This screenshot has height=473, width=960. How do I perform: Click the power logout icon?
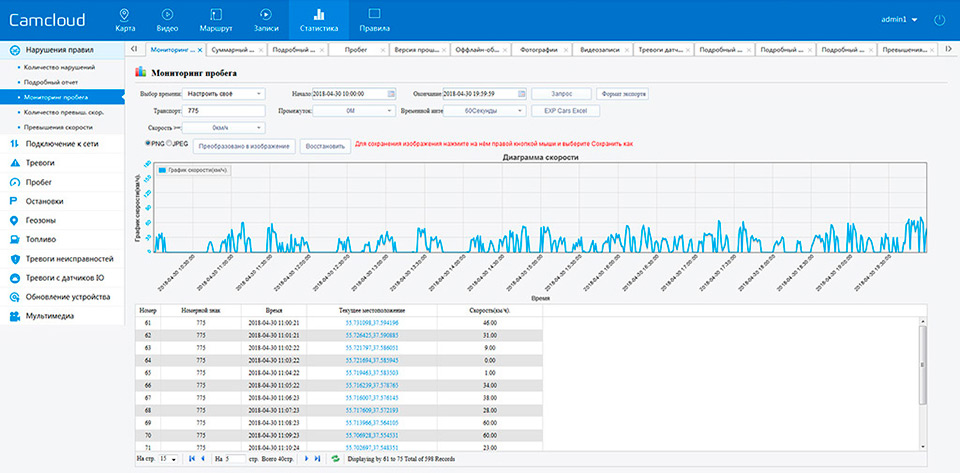click(938, 19)
